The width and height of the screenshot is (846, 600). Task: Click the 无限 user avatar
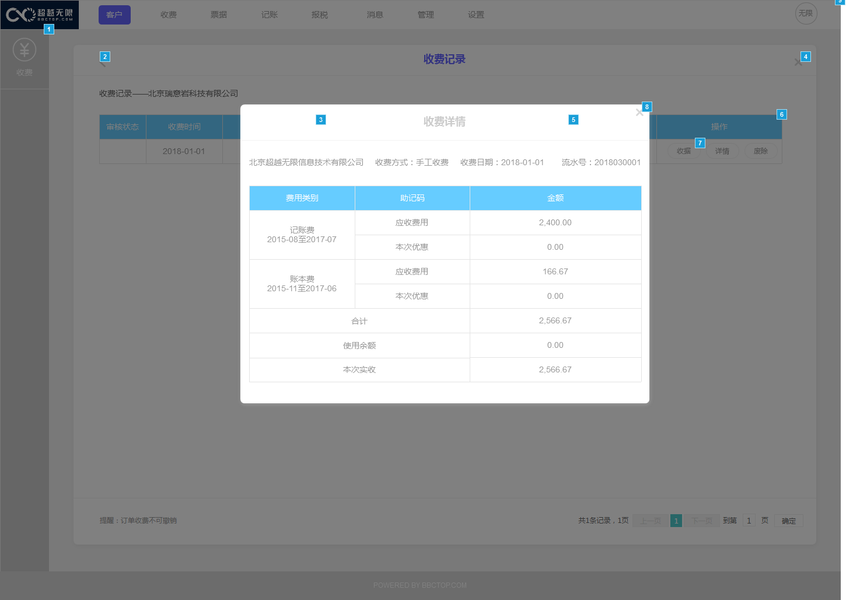(x=806, y=13)
